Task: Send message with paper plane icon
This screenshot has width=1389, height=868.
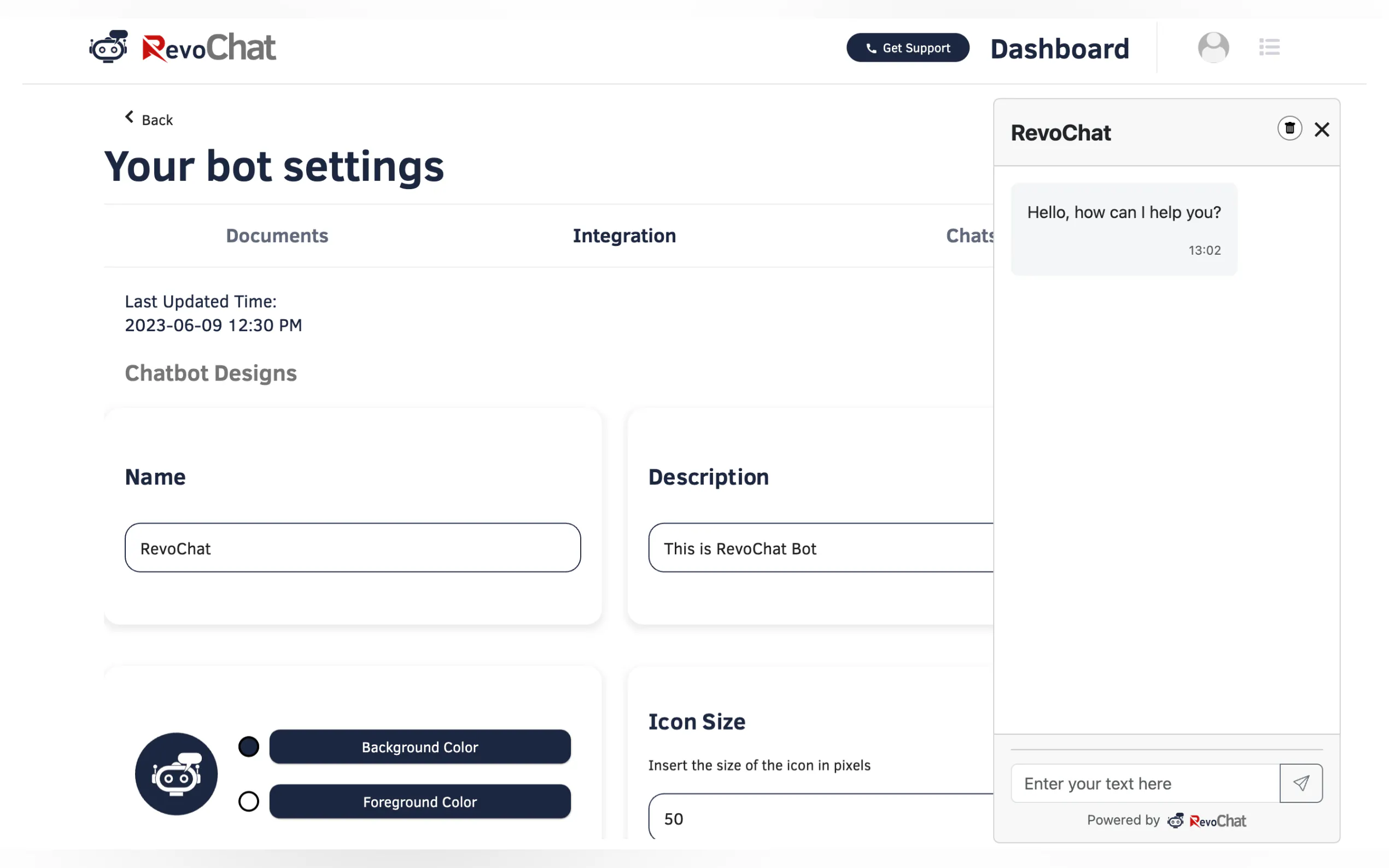Action: pos(1300,783)
